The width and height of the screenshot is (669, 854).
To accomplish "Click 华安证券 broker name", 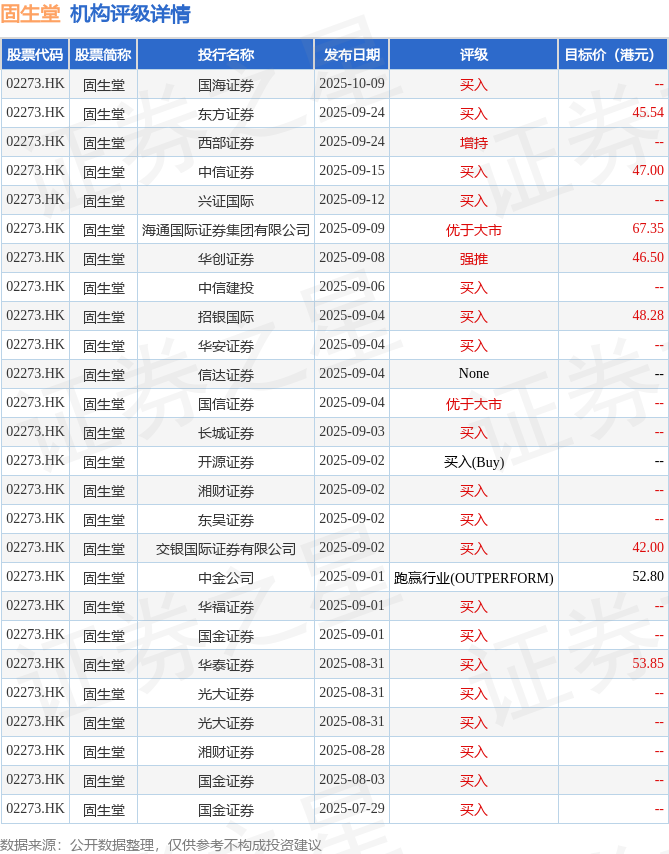I will 226,346.
